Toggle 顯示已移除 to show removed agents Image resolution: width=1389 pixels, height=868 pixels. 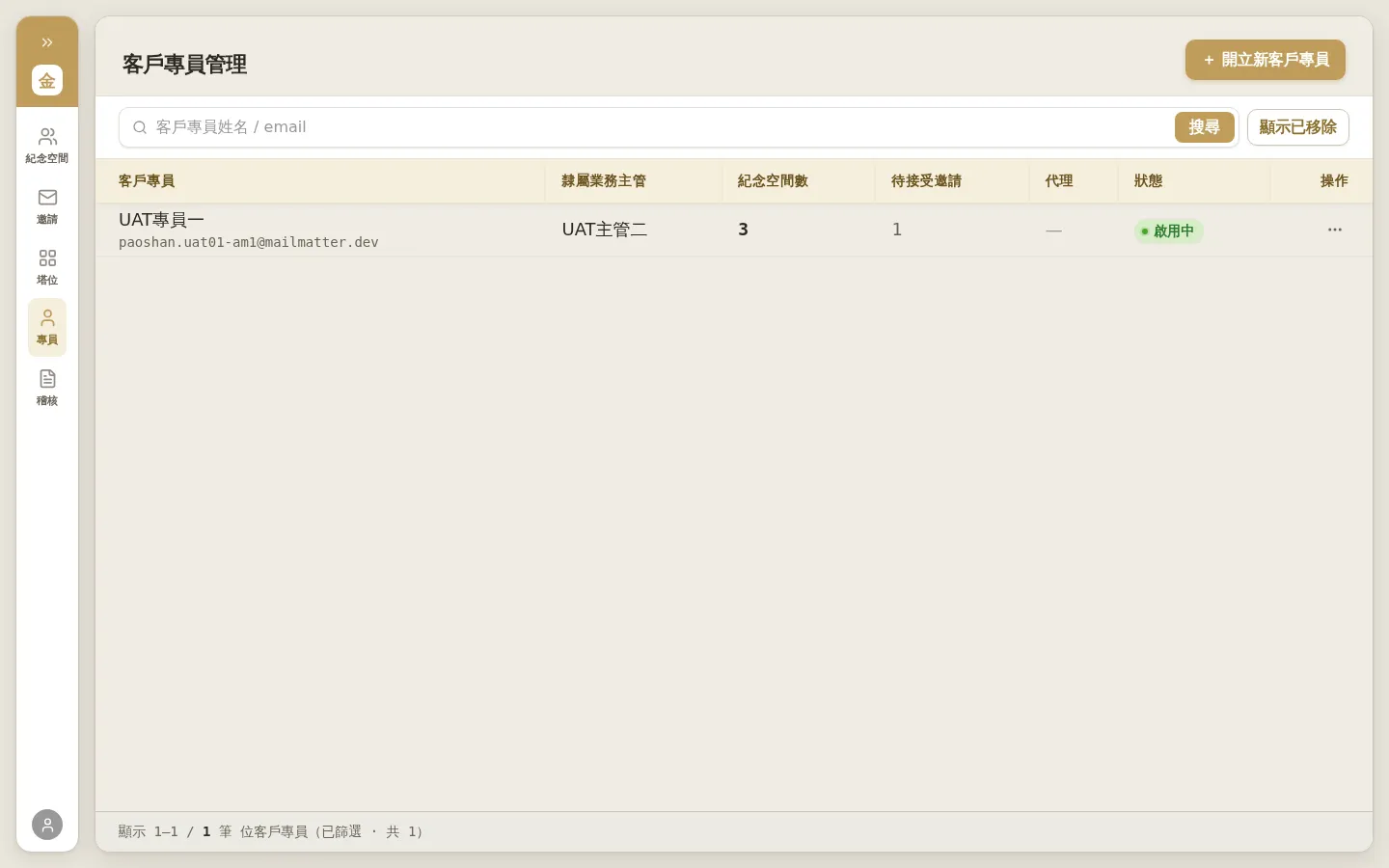1298,127
